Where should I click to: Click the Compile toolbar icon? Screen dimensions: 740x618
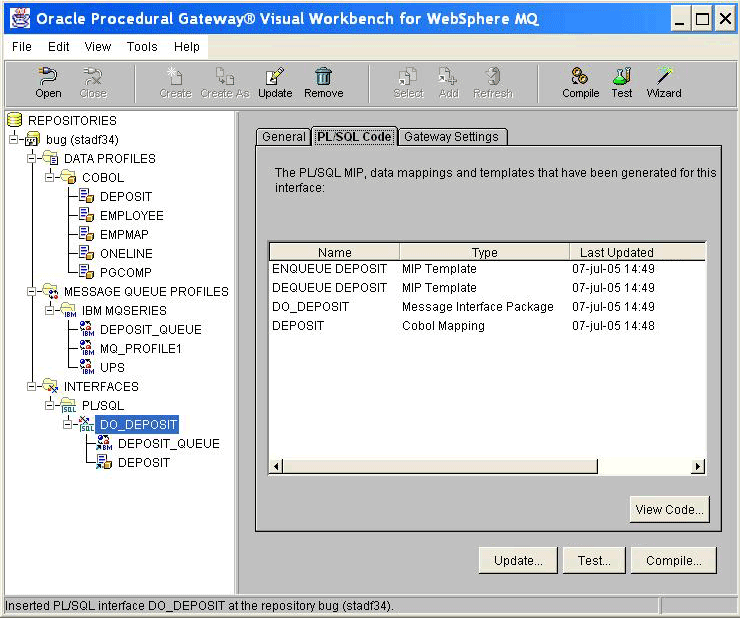(580, 77)
